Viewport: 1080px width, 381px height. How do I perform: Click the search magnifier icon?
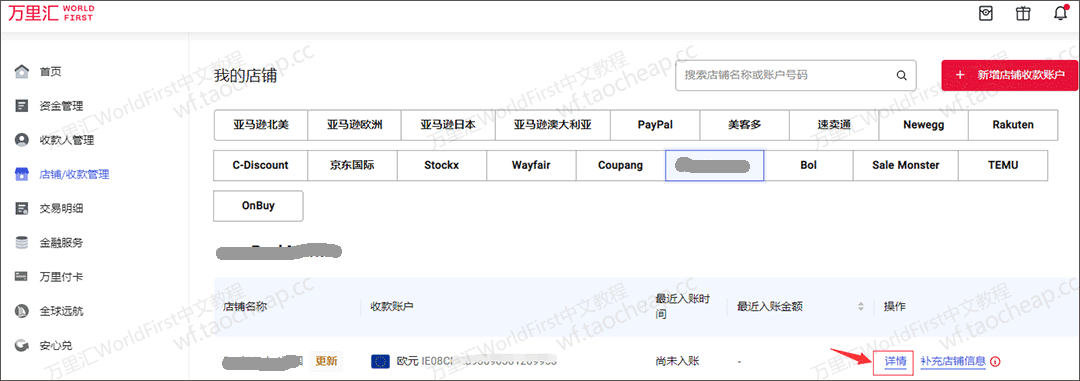click(901, 76)
